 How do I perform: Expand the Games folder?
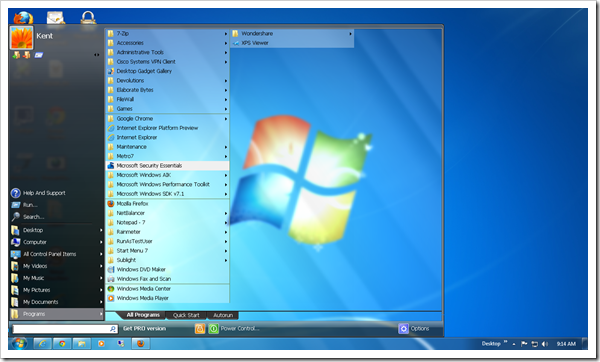pos(167,109)
